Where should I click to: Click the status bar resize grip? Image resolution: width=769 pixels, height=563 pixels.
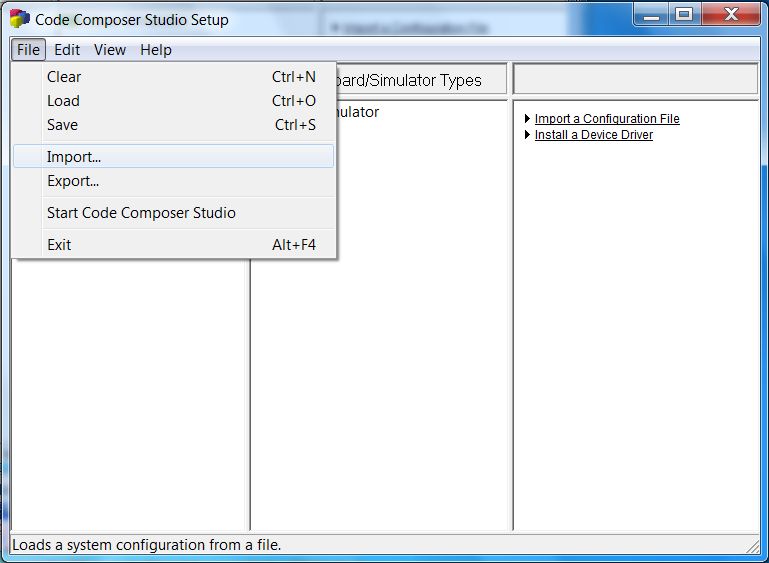751,545
